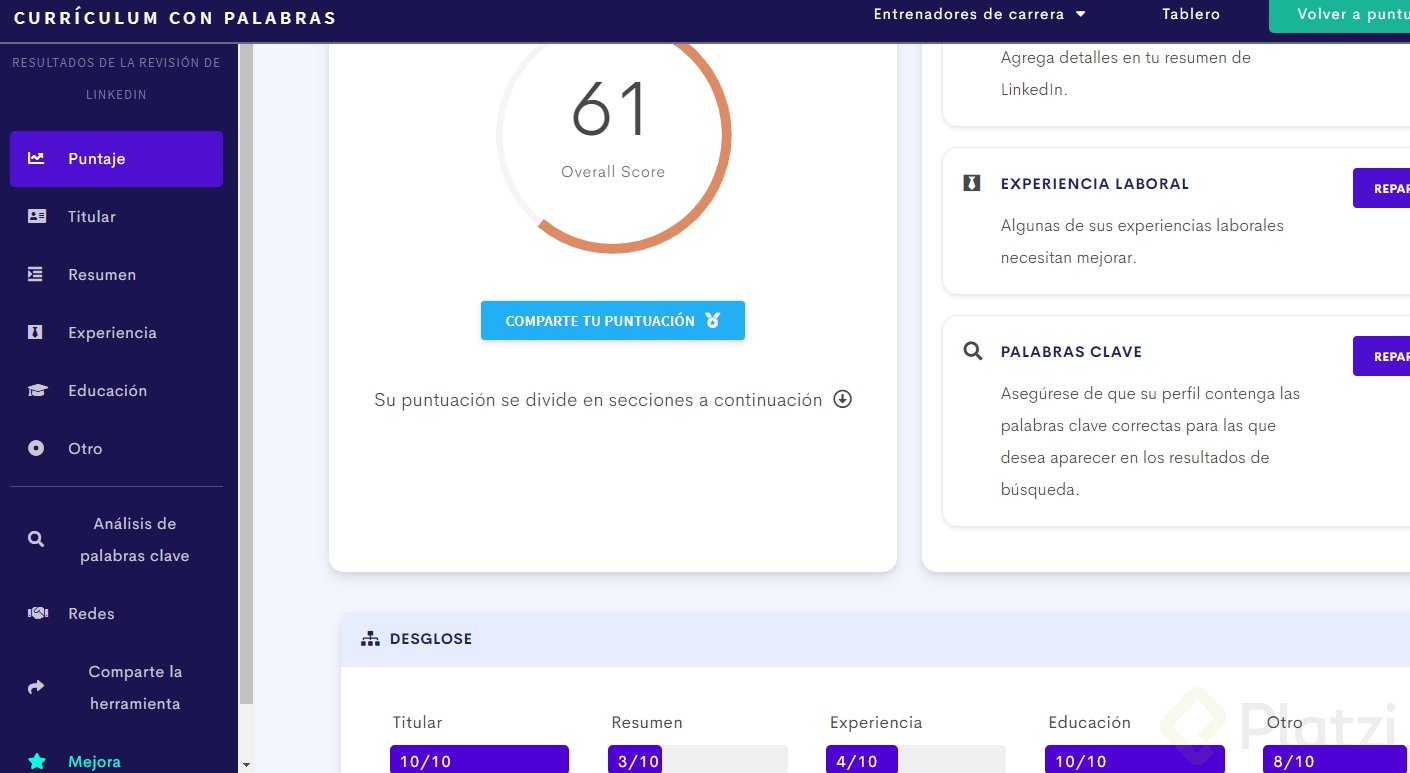Select the Análisis de palabras clave magnifier icon
The image size is (1410, 773).
point(35,538)
